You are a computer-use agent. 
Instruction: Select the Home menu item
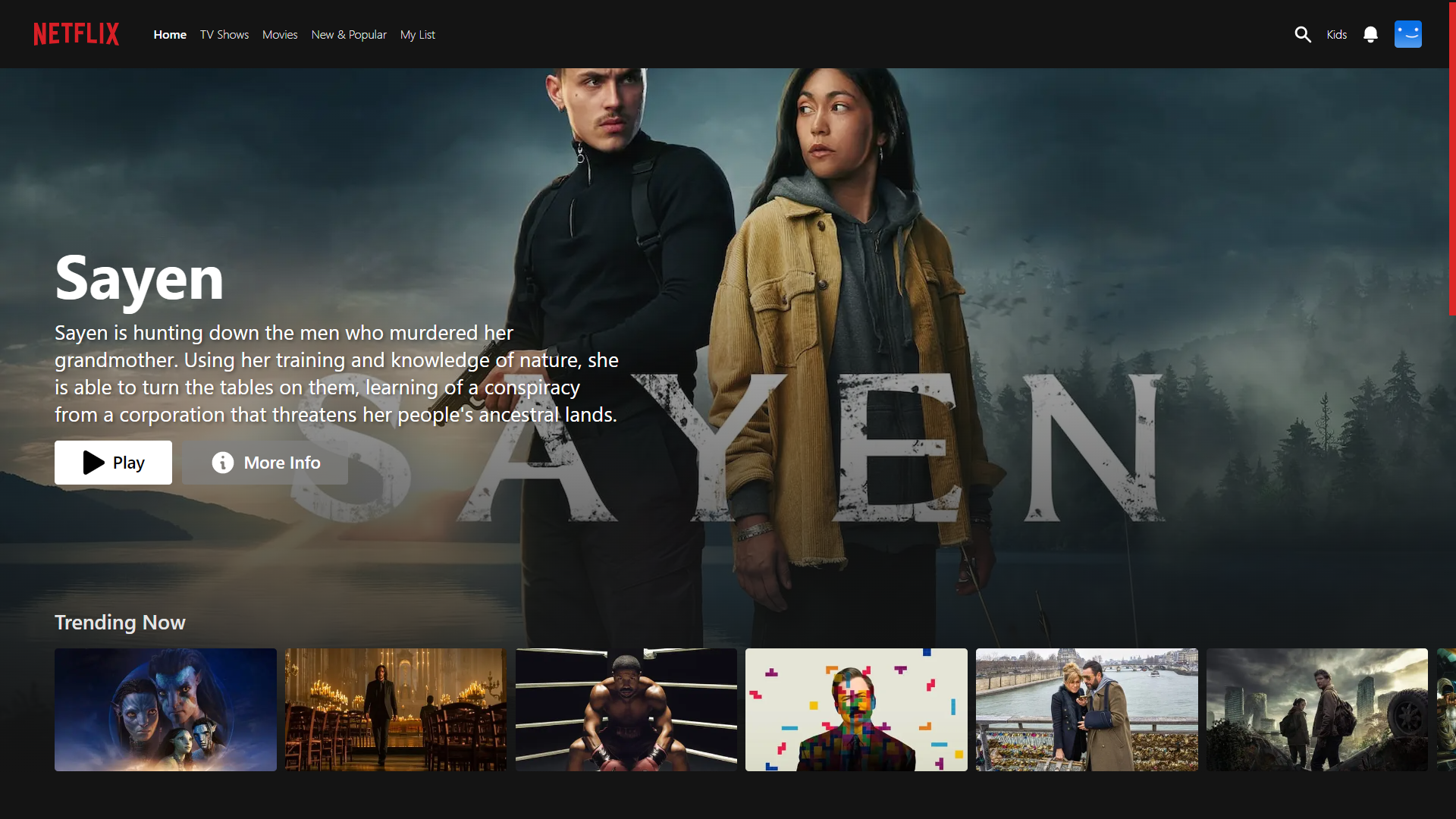click(x=169, y=34)
